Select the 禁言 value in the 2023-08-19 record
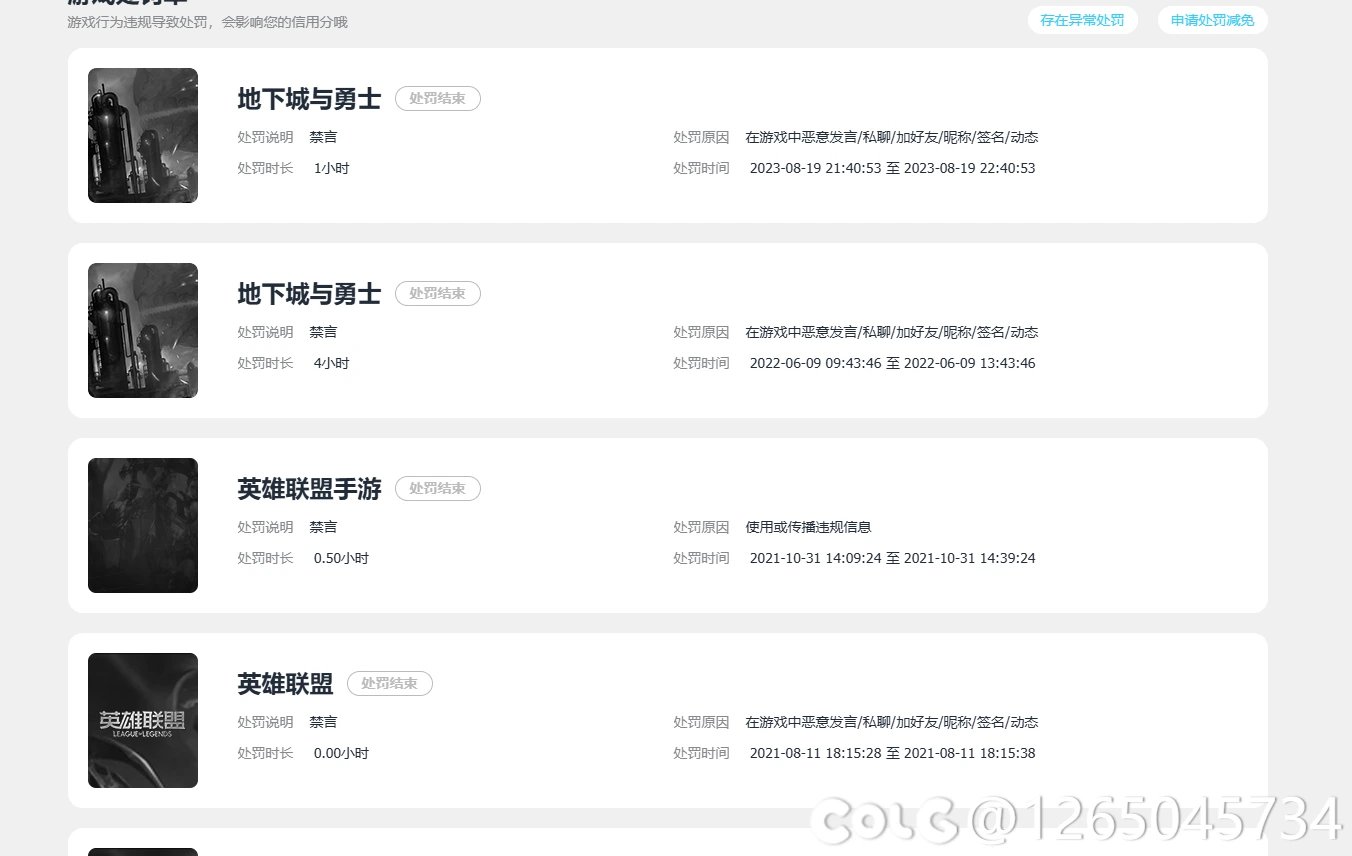 (x=323, y=137)
